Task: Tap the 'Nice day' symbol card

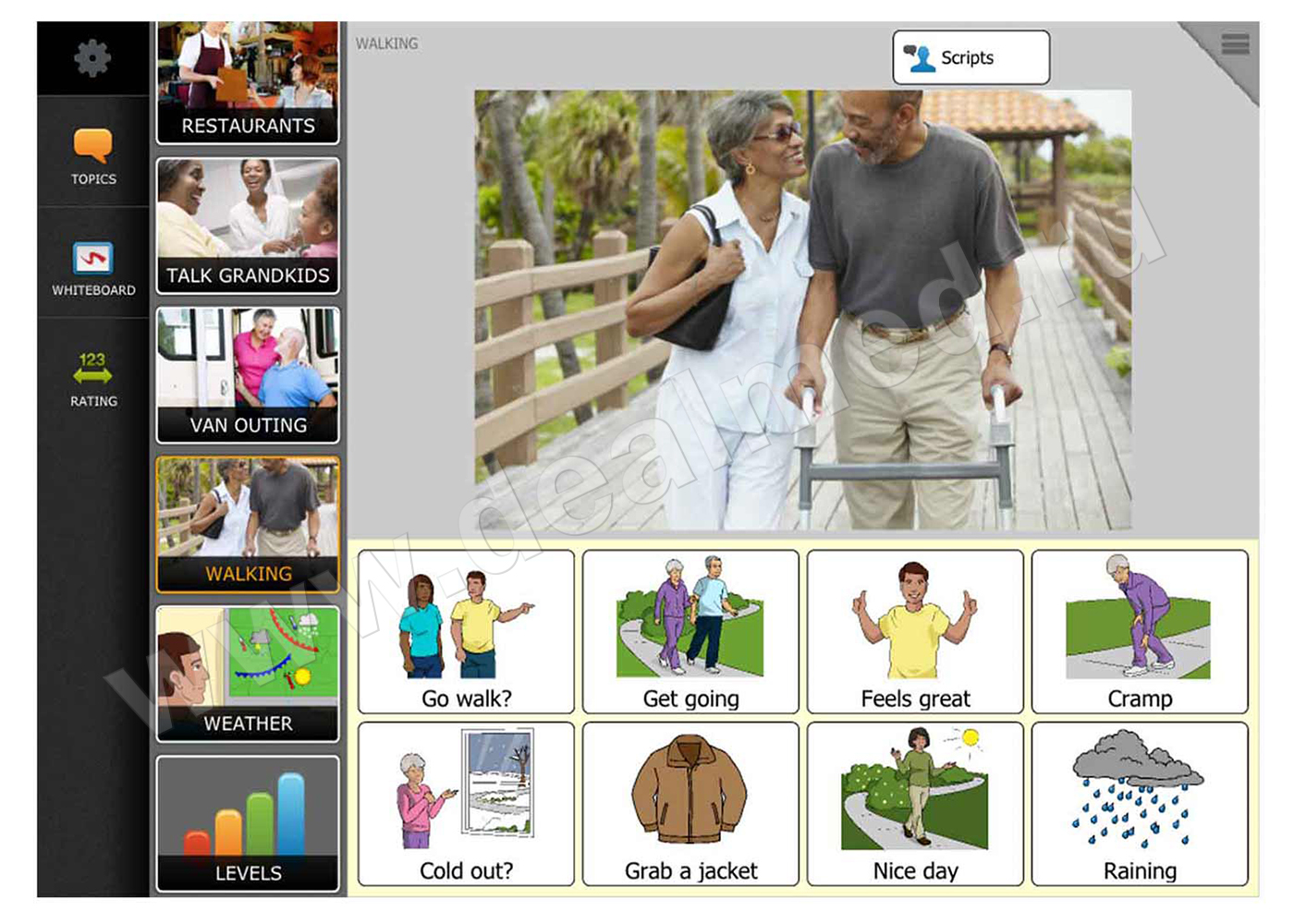Action: click(x=915, y=804)
